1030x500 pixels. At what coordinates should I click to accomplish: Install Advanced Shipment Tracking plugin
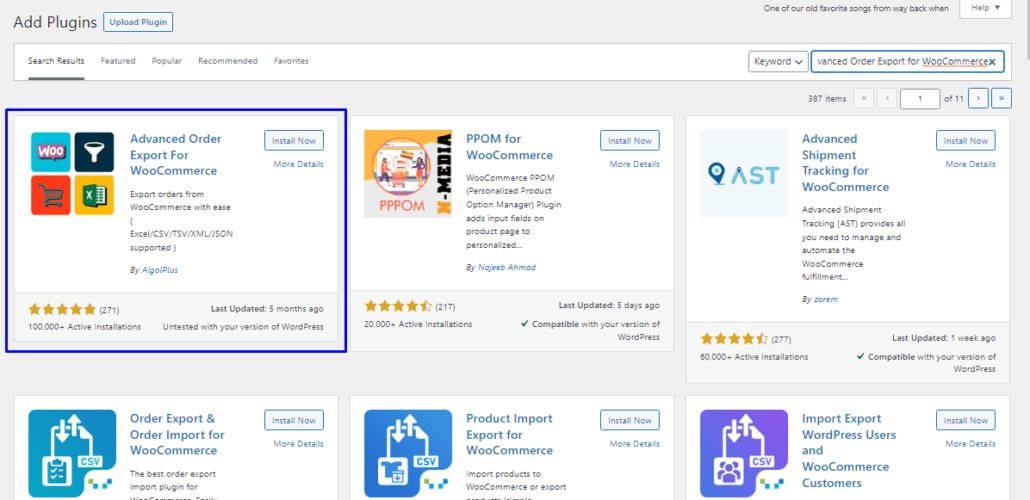[966, 141]
